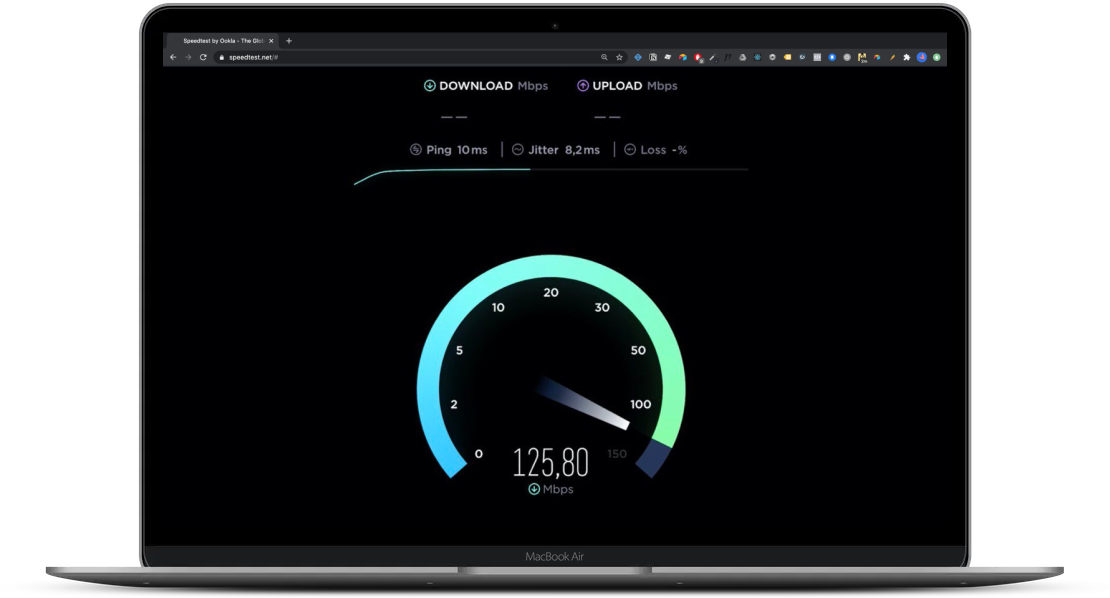Open the WhatFont 'f?' extension
This screenshot has width=1110, height=598.
coord(728,57)
